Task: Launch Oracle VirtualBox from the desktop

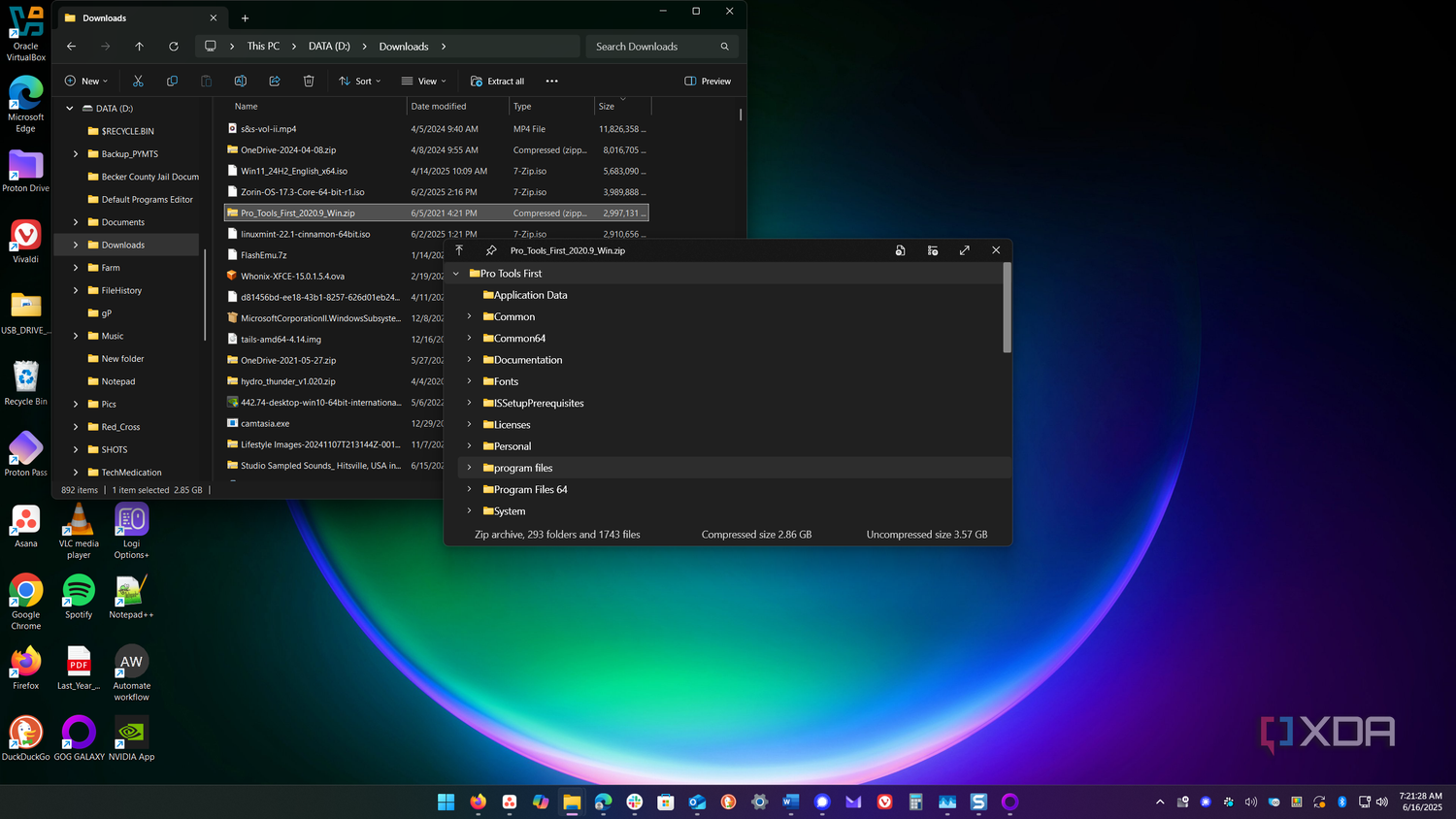Action: coord(26,34)
